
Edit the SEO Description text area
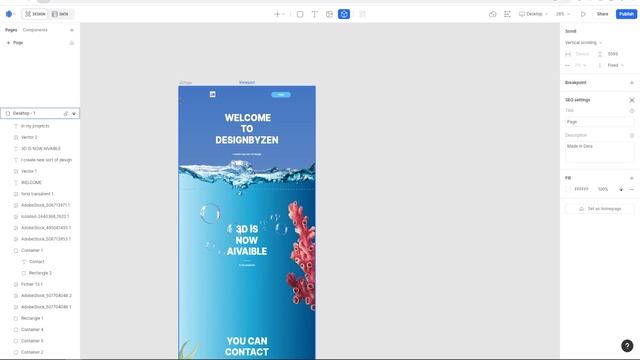600,152
